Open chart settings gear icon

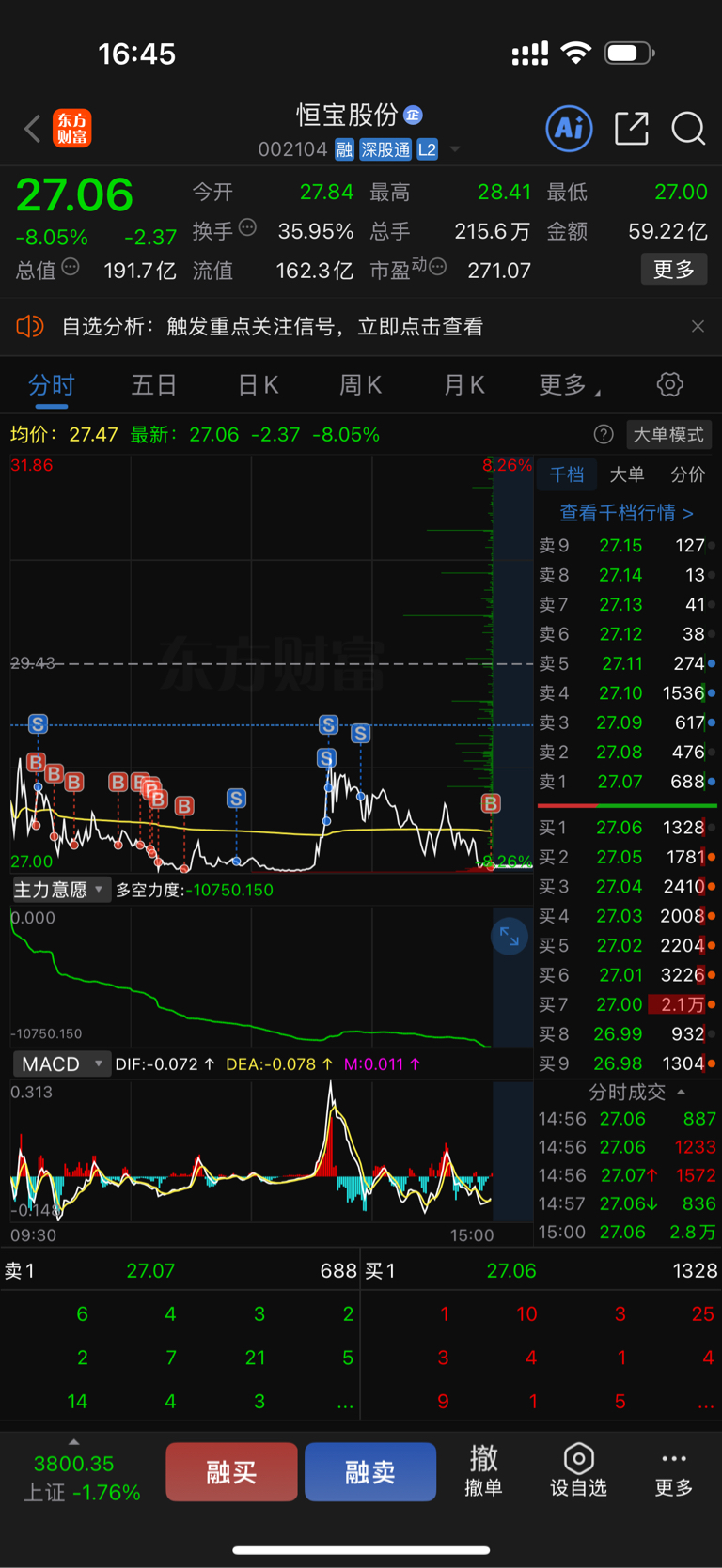tap(669, 384)
